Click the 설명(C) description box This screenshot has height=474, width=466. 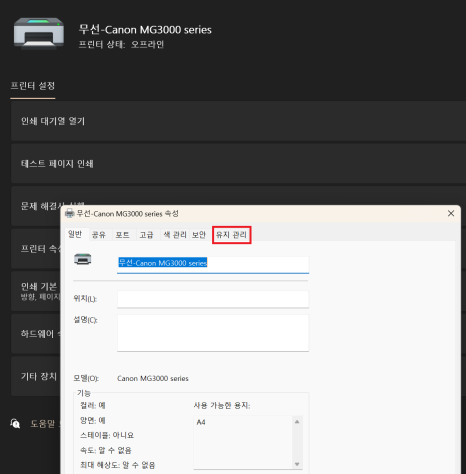213,333
